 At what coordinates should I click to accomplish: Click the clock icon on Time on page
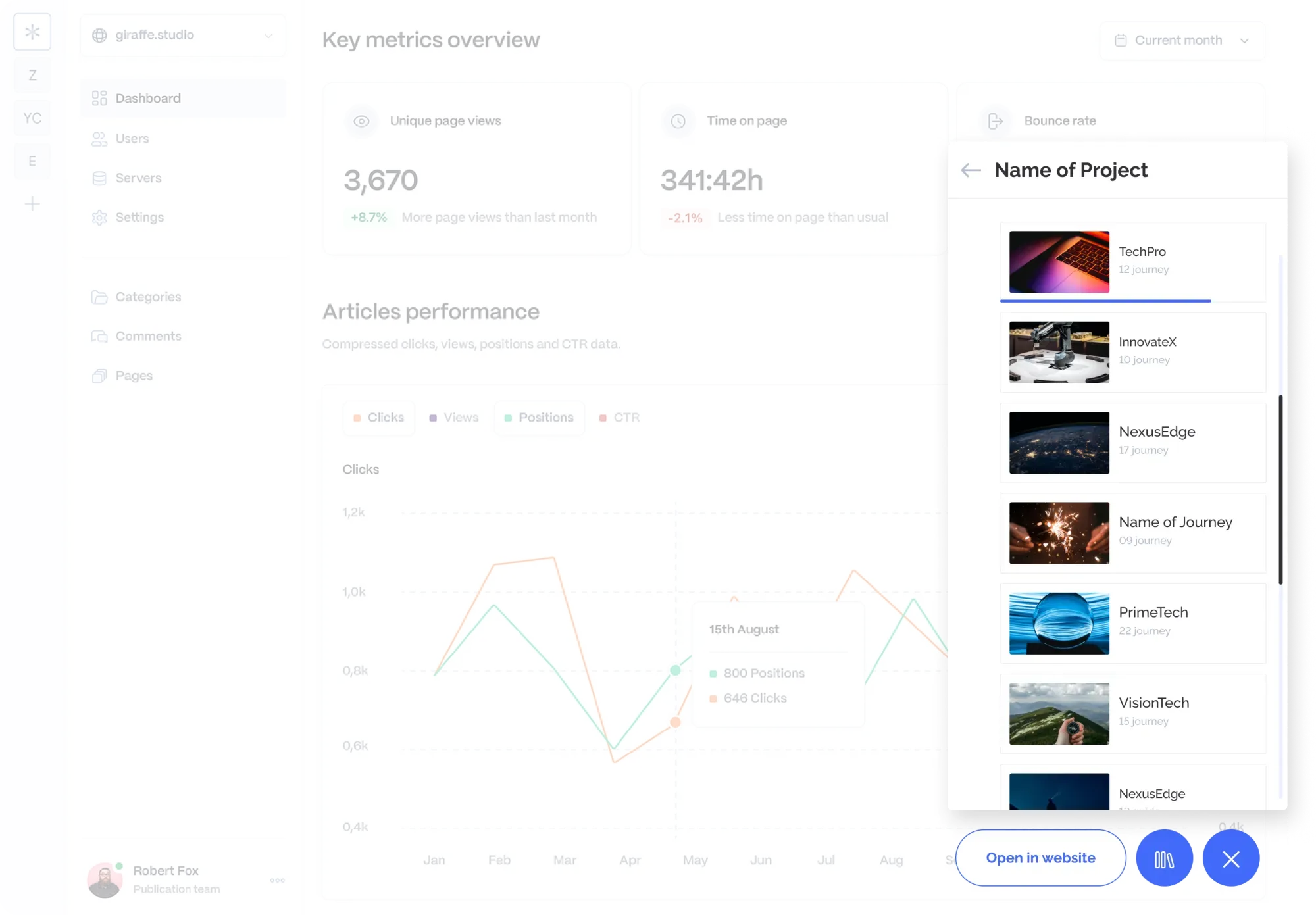[678, 121]
